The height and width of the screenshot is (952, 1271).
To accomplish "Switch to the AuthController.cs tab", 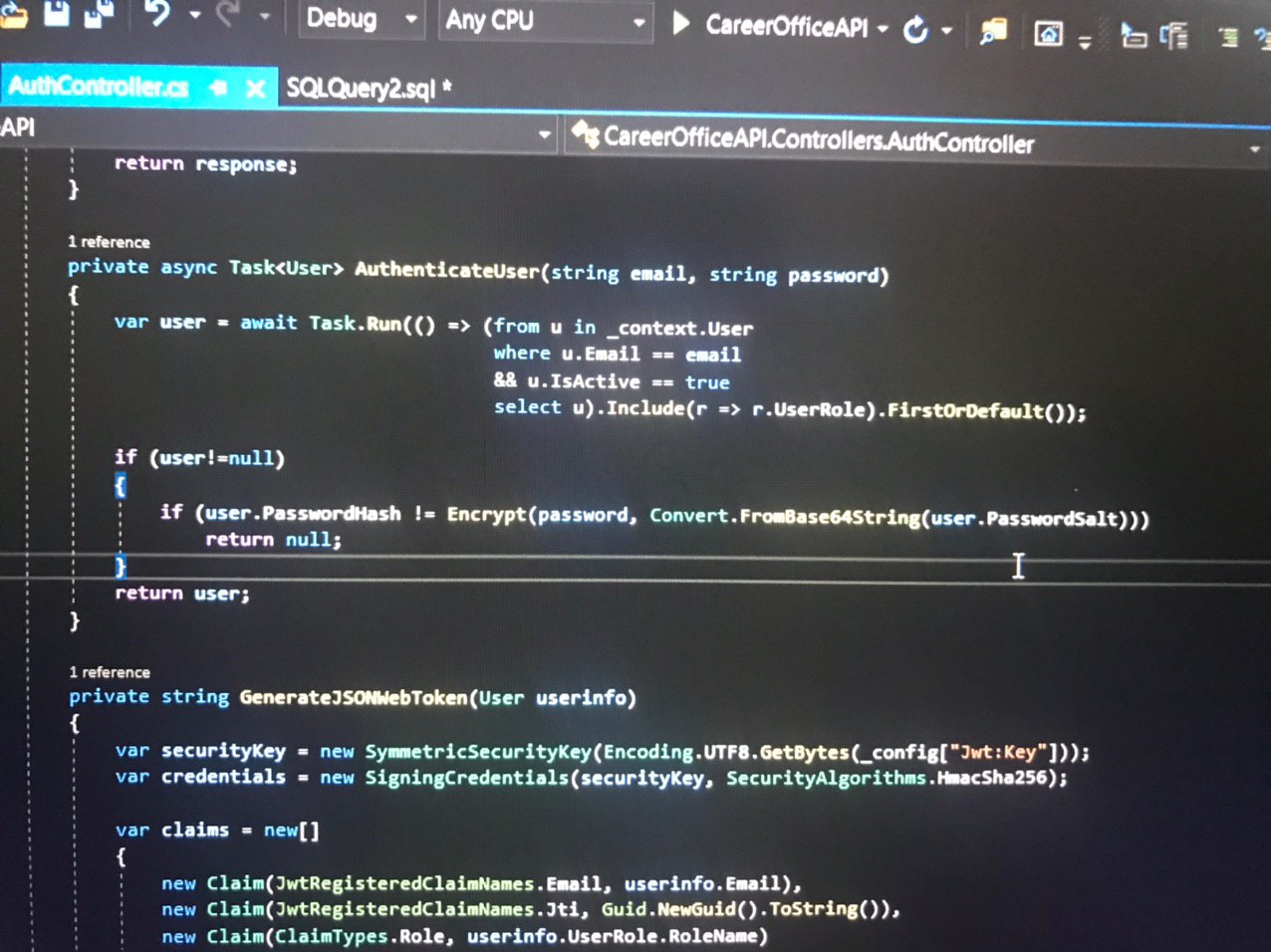I will (98, 87).
